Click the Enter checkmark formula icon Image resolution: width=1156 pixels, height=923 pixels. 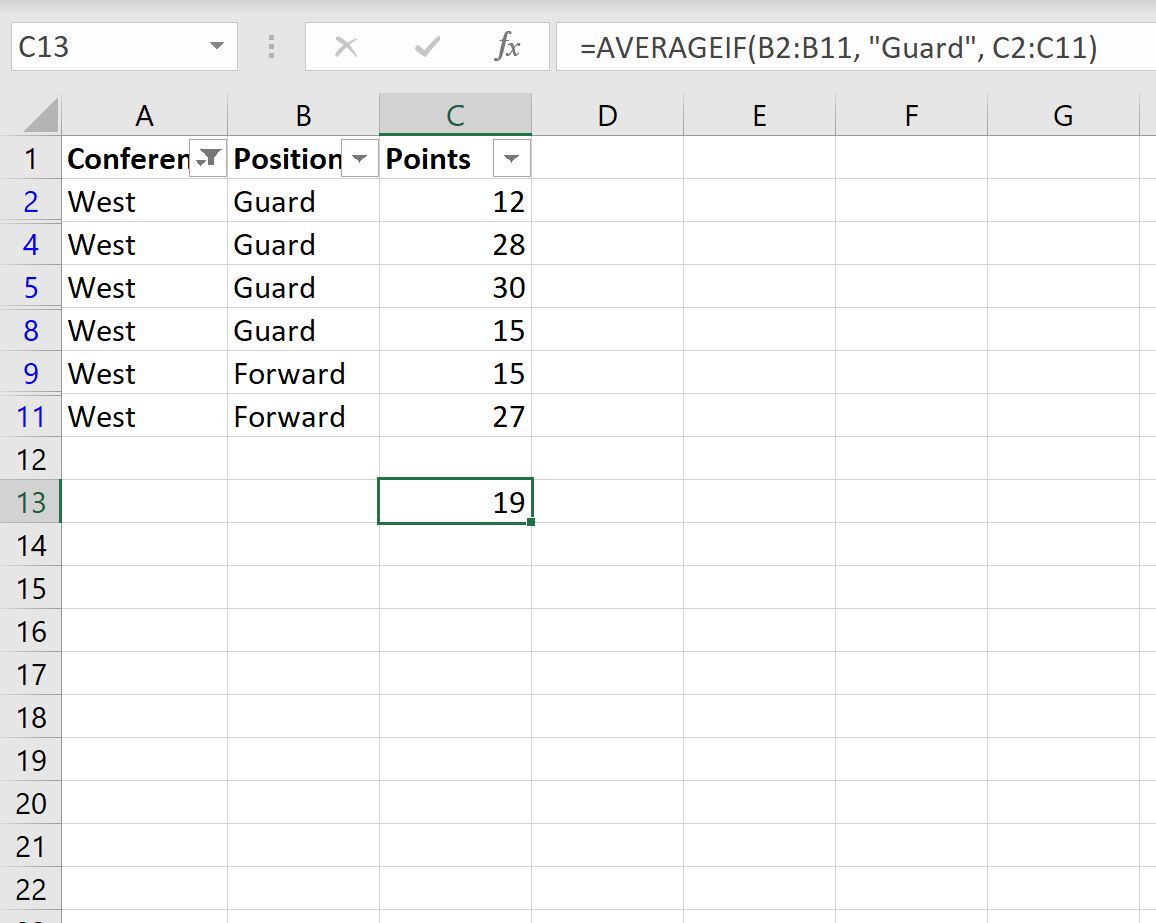[427, 47]
